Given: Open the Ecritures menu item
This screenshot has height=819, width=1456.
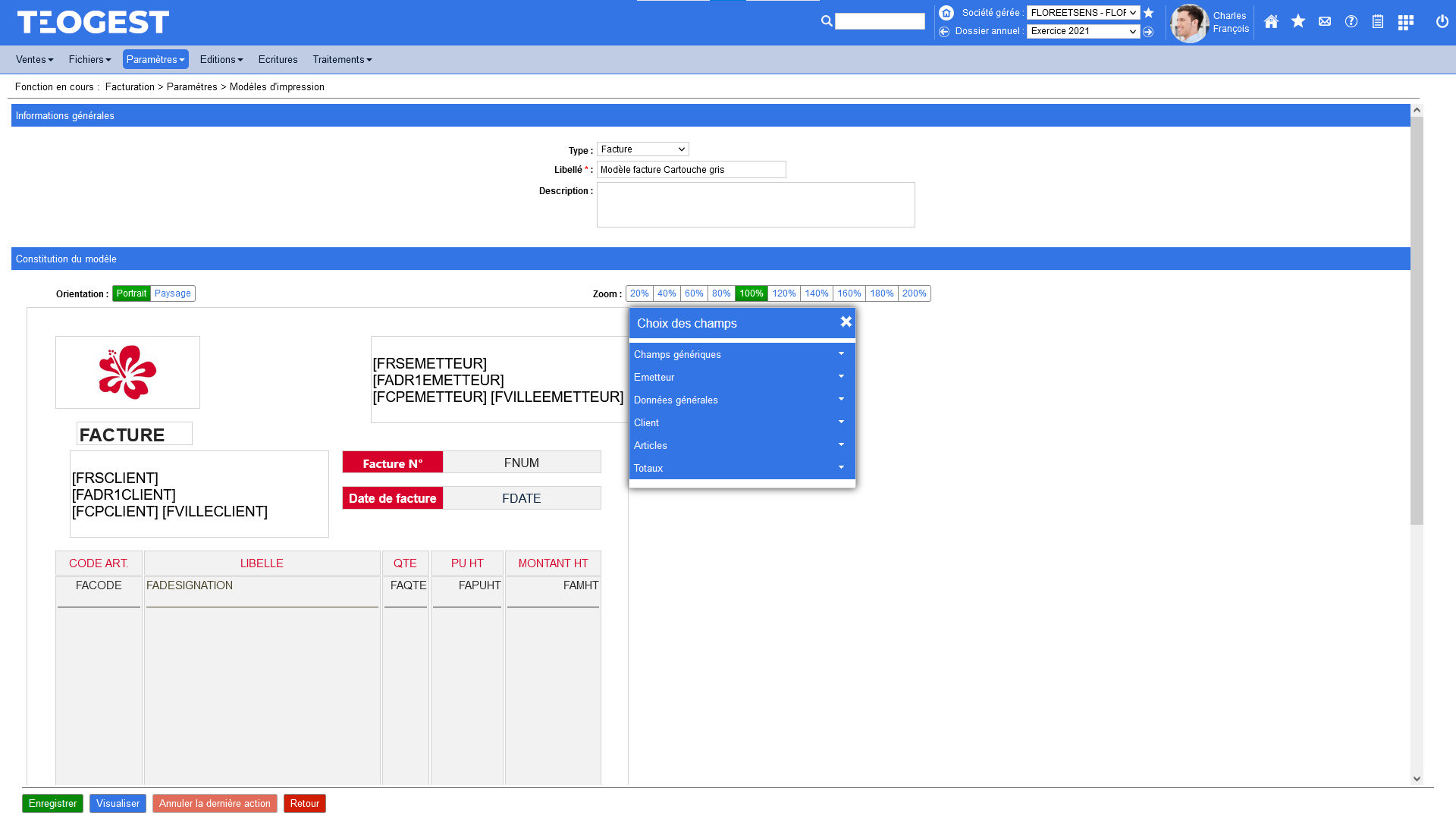Looking at the screenshot, I should pos(278,59).
